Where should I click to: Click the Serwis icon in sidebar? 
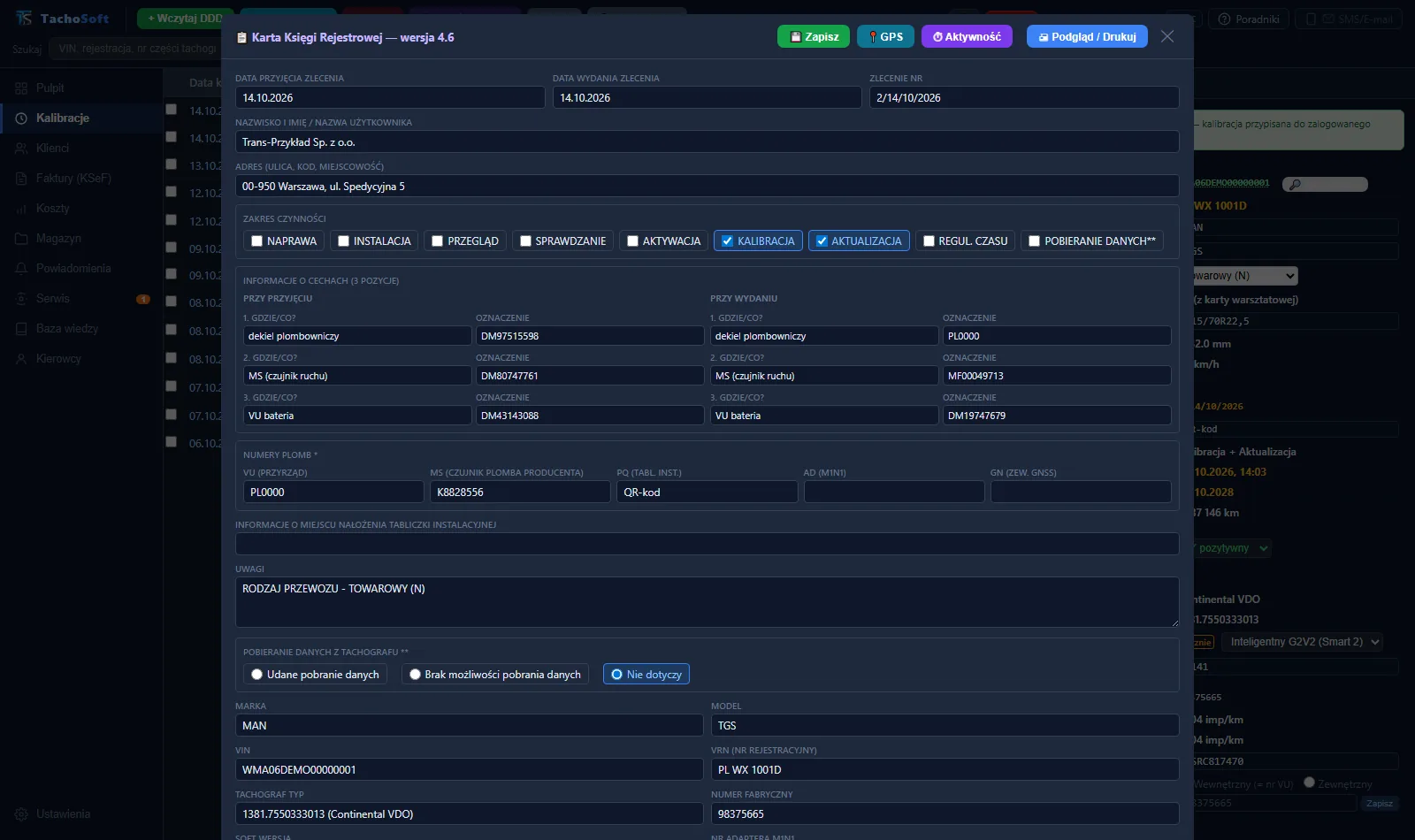[x=21, y=298]
